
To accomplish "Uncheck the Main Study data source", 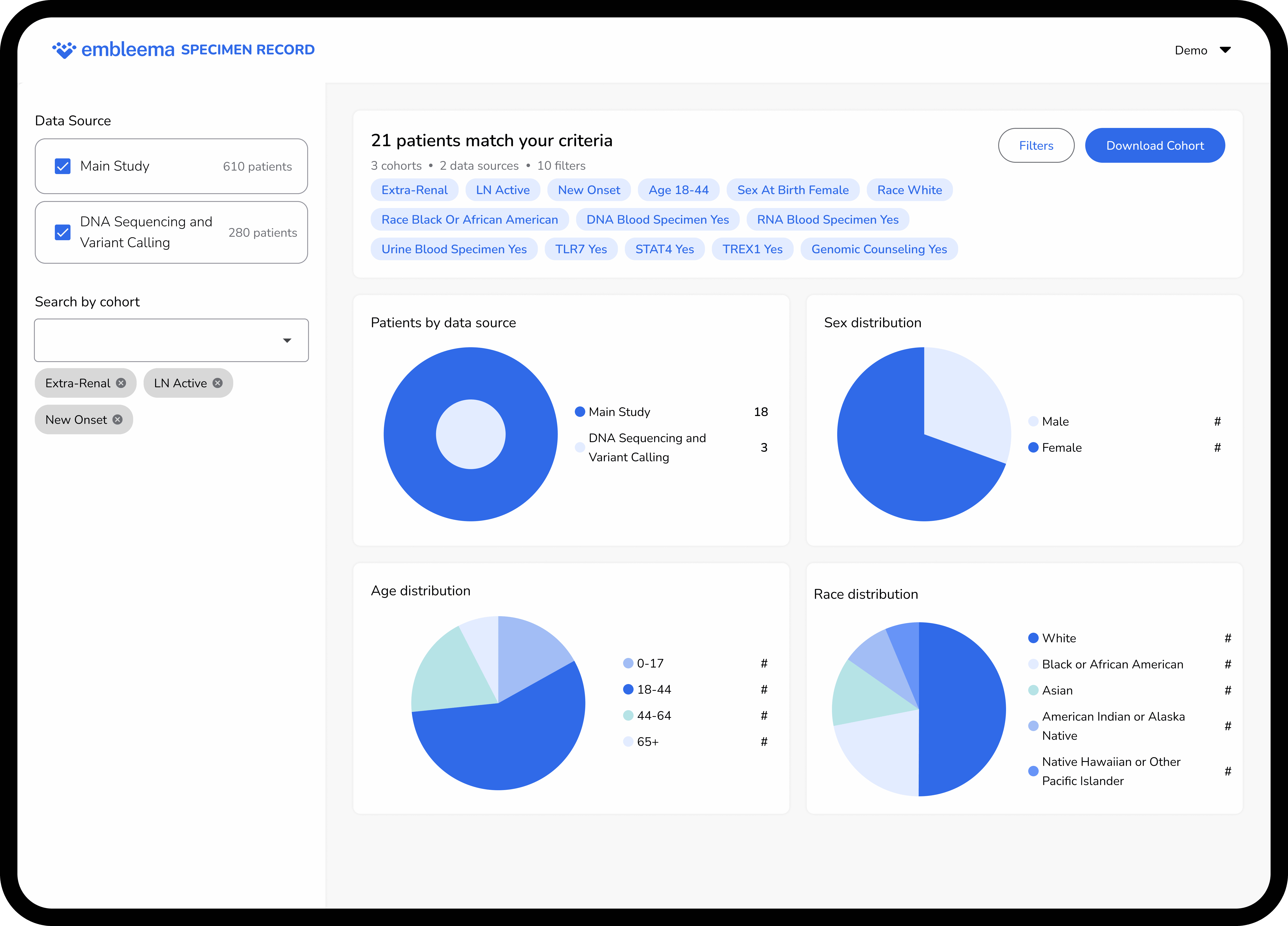I will click(62, 166).
